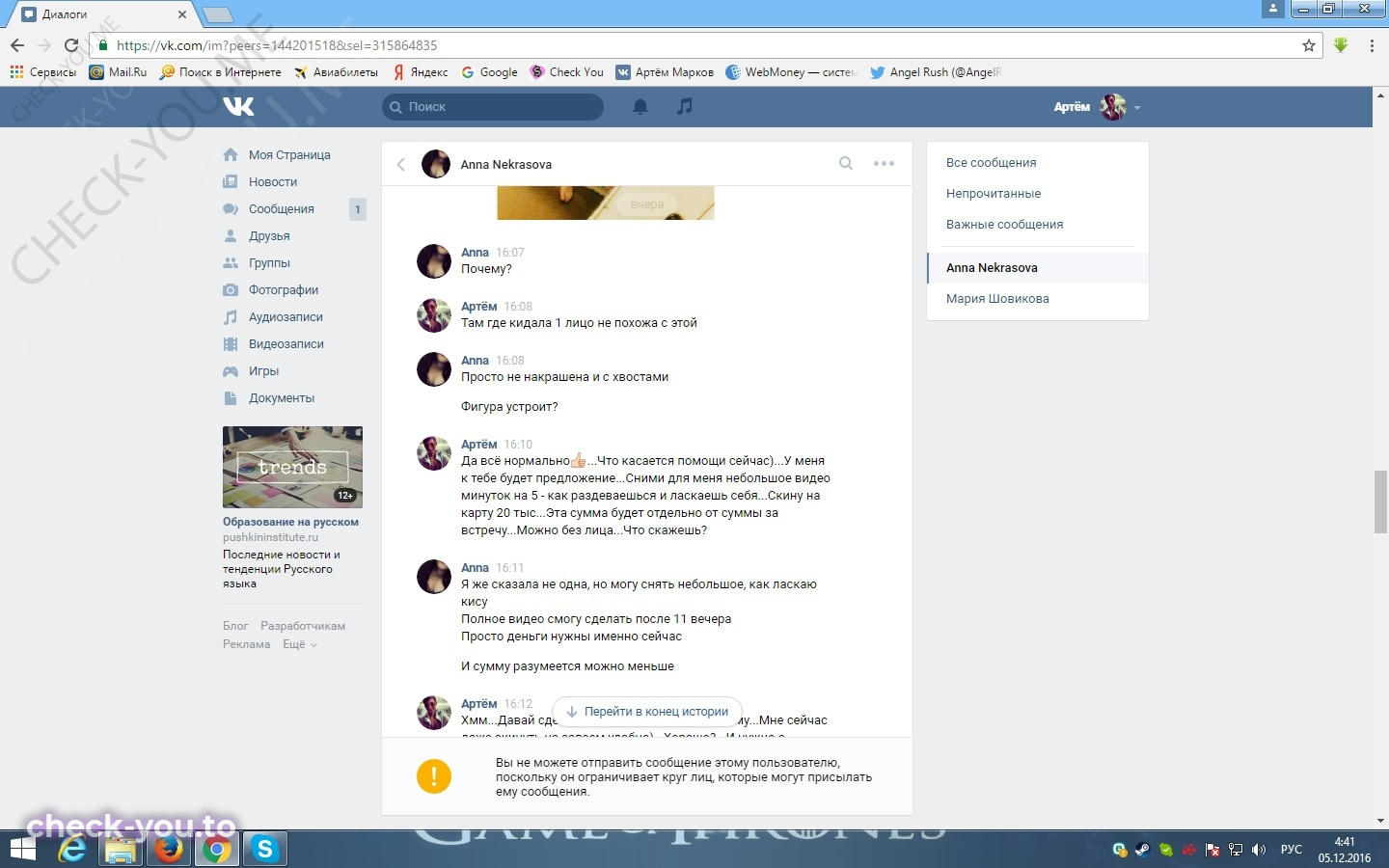The width and height of the screenshot is (1389, 868).
Task: Click the volume icon in system tray
Action: point(1258,850)
